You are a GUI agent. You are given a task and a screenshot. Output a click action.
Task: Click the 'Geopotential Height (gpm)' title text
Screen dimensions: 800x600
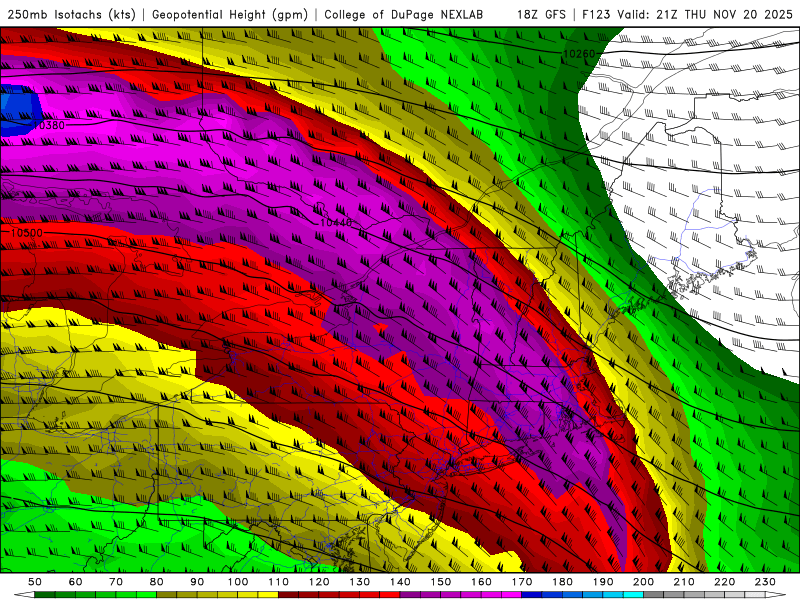tap(230, 14)
